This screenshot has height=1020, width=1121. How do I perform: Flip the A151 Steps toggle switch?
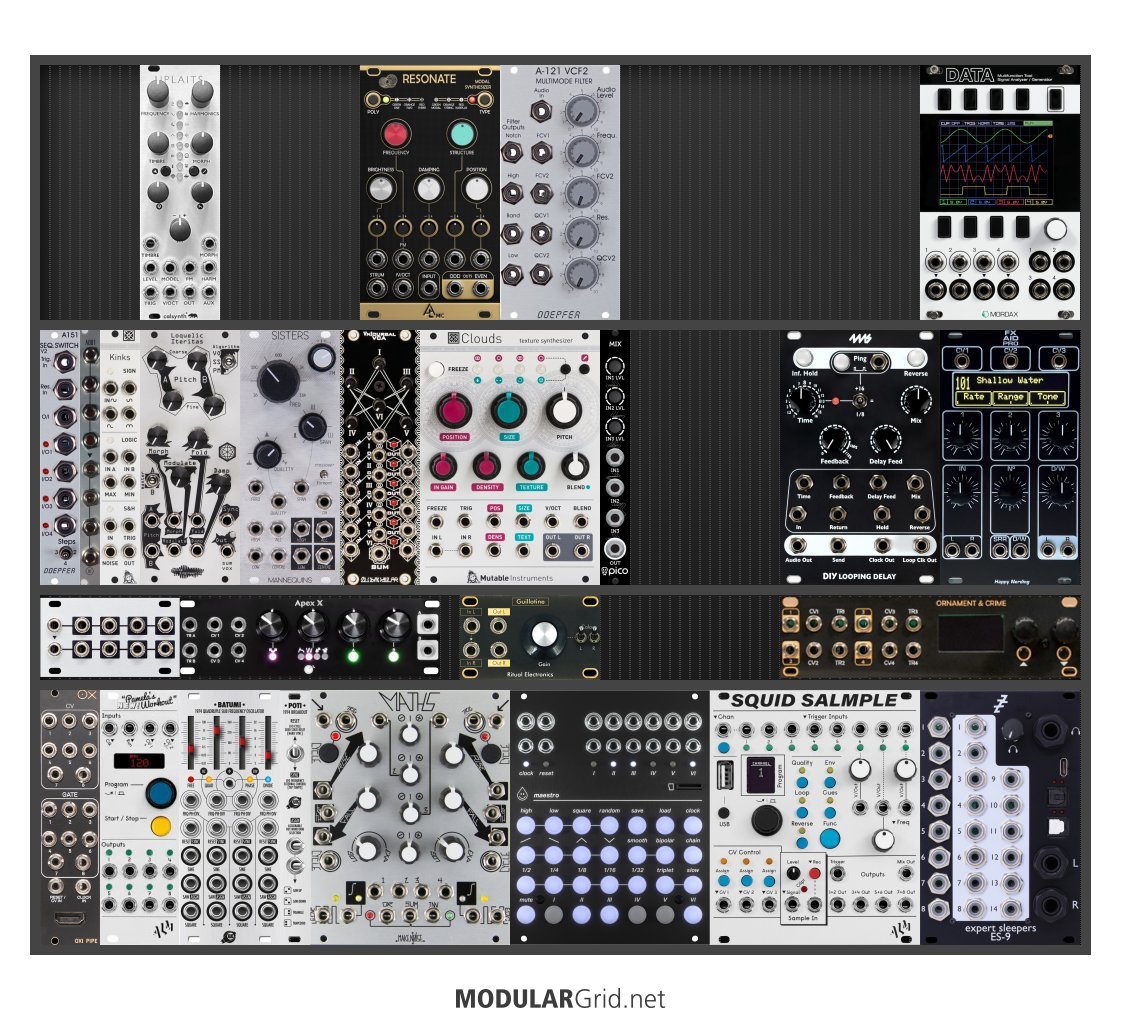pos(65,553)
